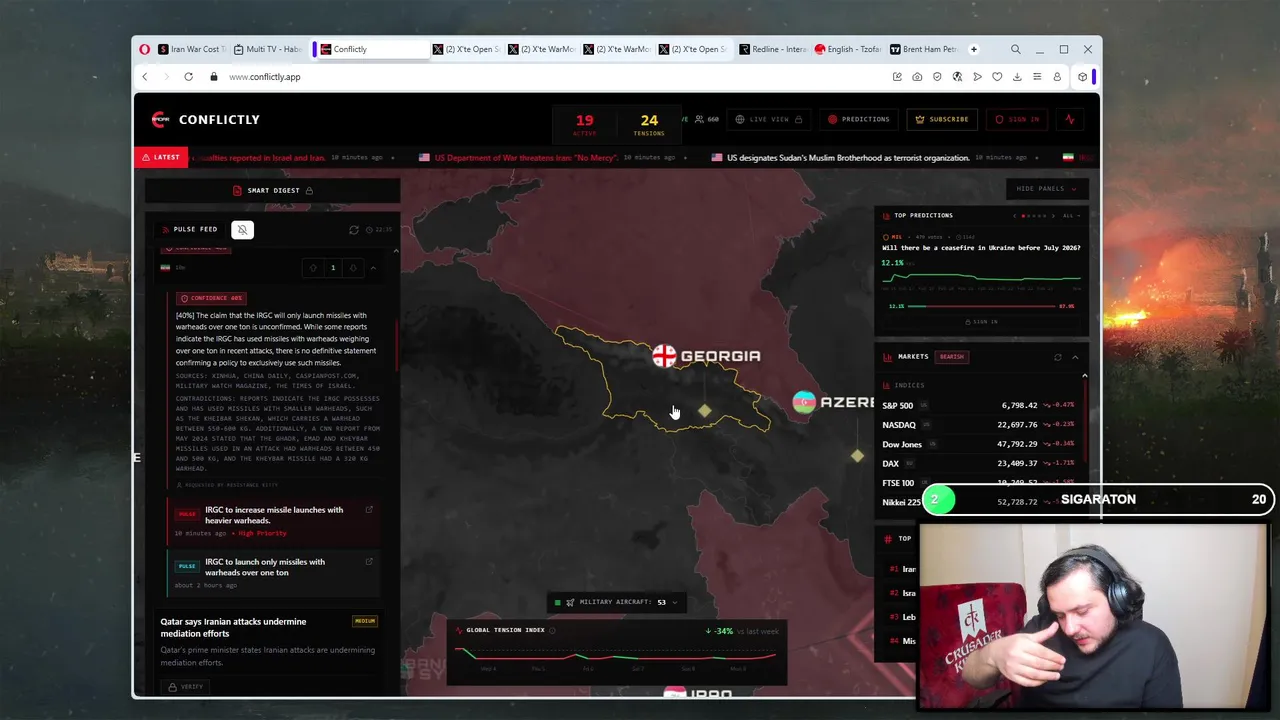The width and height of the screenshot is (1280, 720).
Task: Upvote the pulse feed item
Action: coord(313,268)
